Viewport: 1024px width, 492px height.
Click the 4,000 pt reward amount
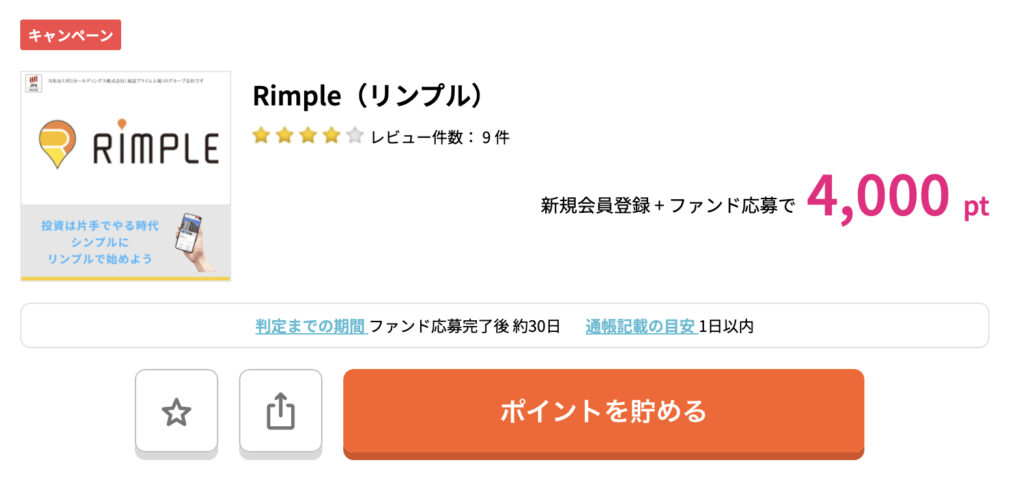(898, 197)
